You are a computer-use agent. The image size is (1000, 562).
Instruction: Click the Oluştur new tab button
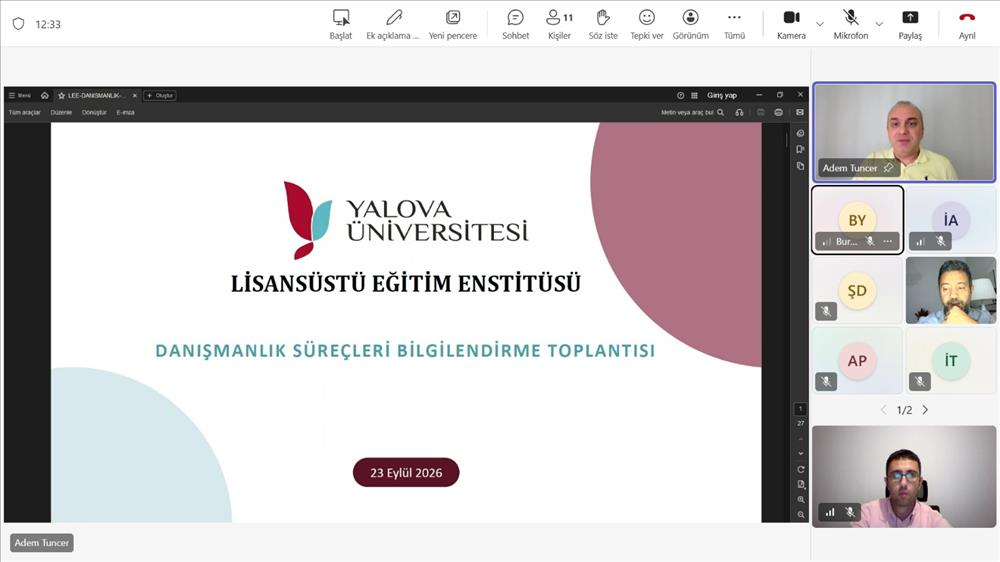tap(160, 95)
